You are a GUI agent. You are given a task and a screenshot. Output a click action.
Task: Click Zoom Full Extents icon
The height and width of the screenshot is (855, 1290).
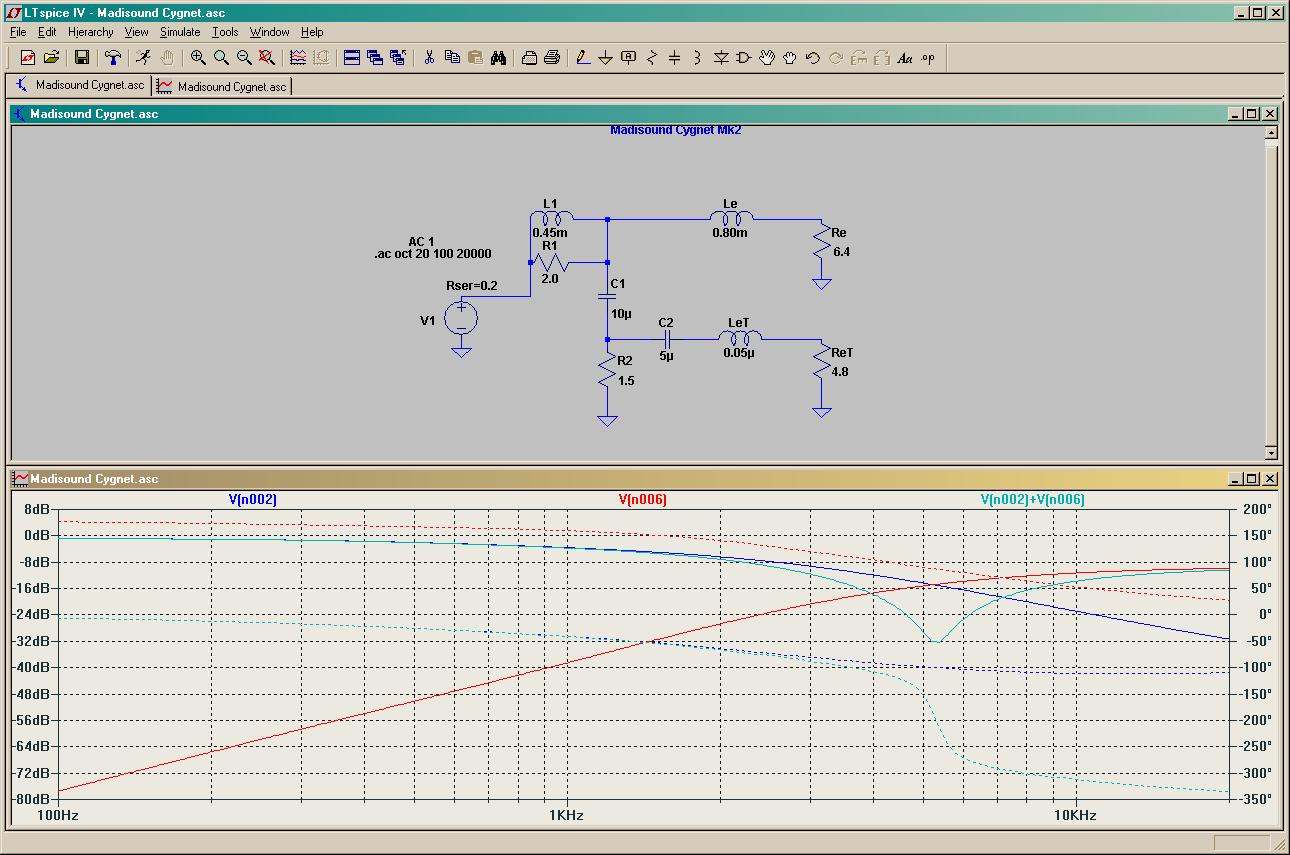[267, 58]
